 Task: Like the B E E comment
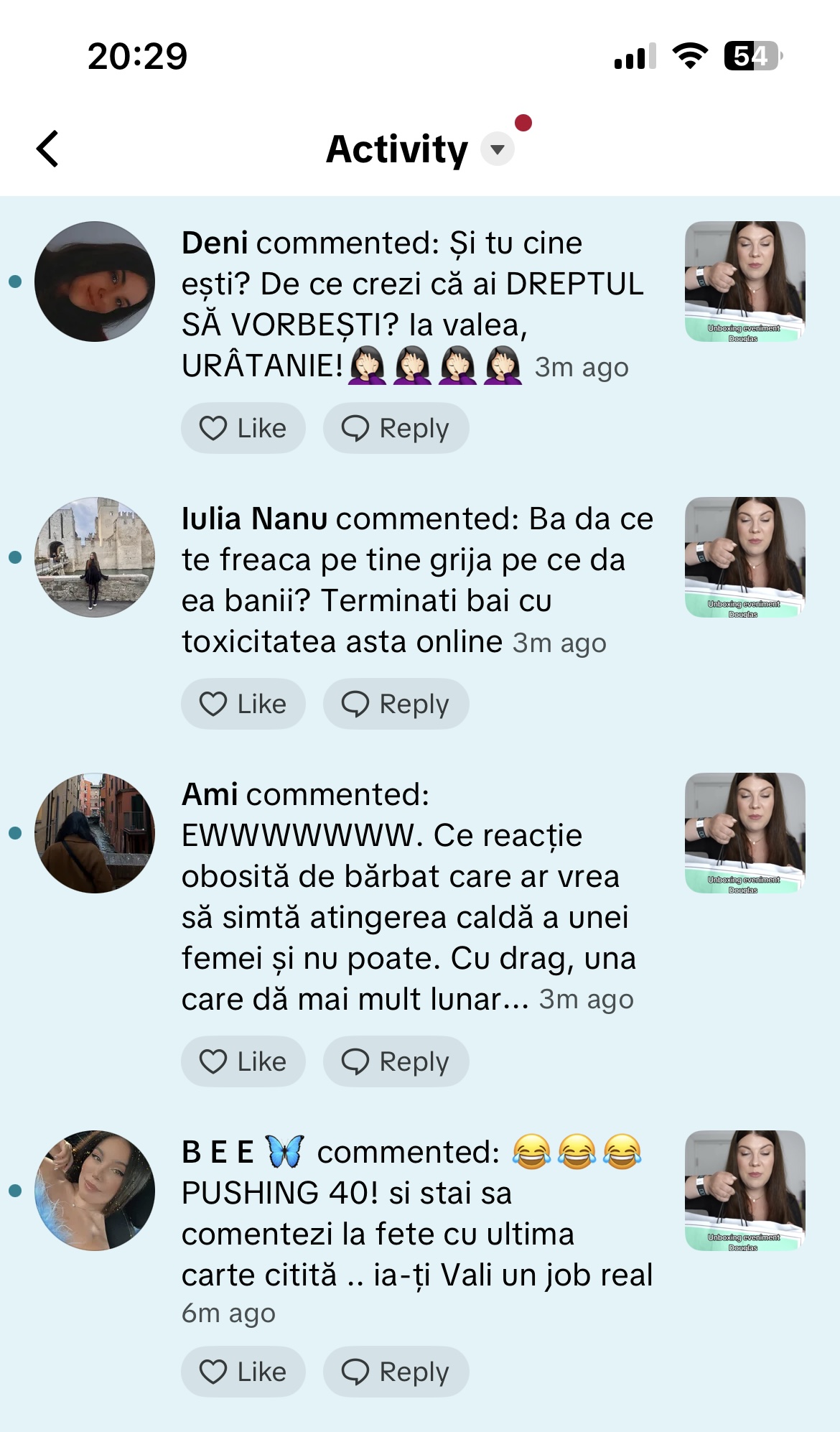243,1372
